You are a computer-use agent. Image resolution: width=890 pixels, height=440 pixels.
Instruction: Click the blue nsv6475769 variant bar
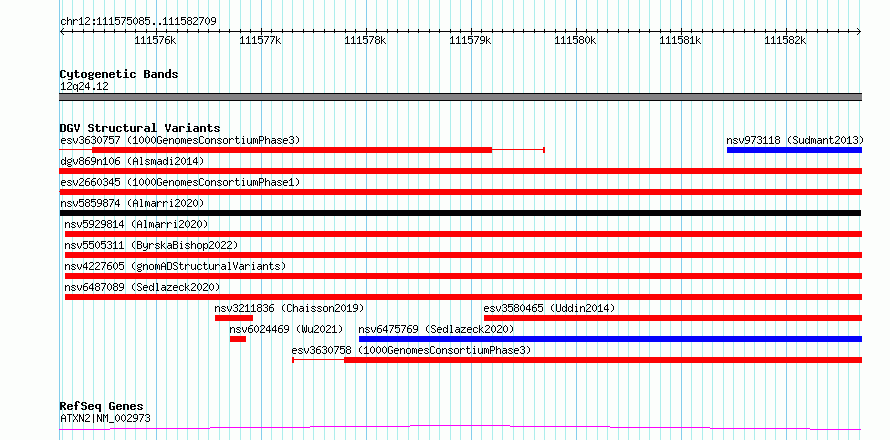(610, 339)
